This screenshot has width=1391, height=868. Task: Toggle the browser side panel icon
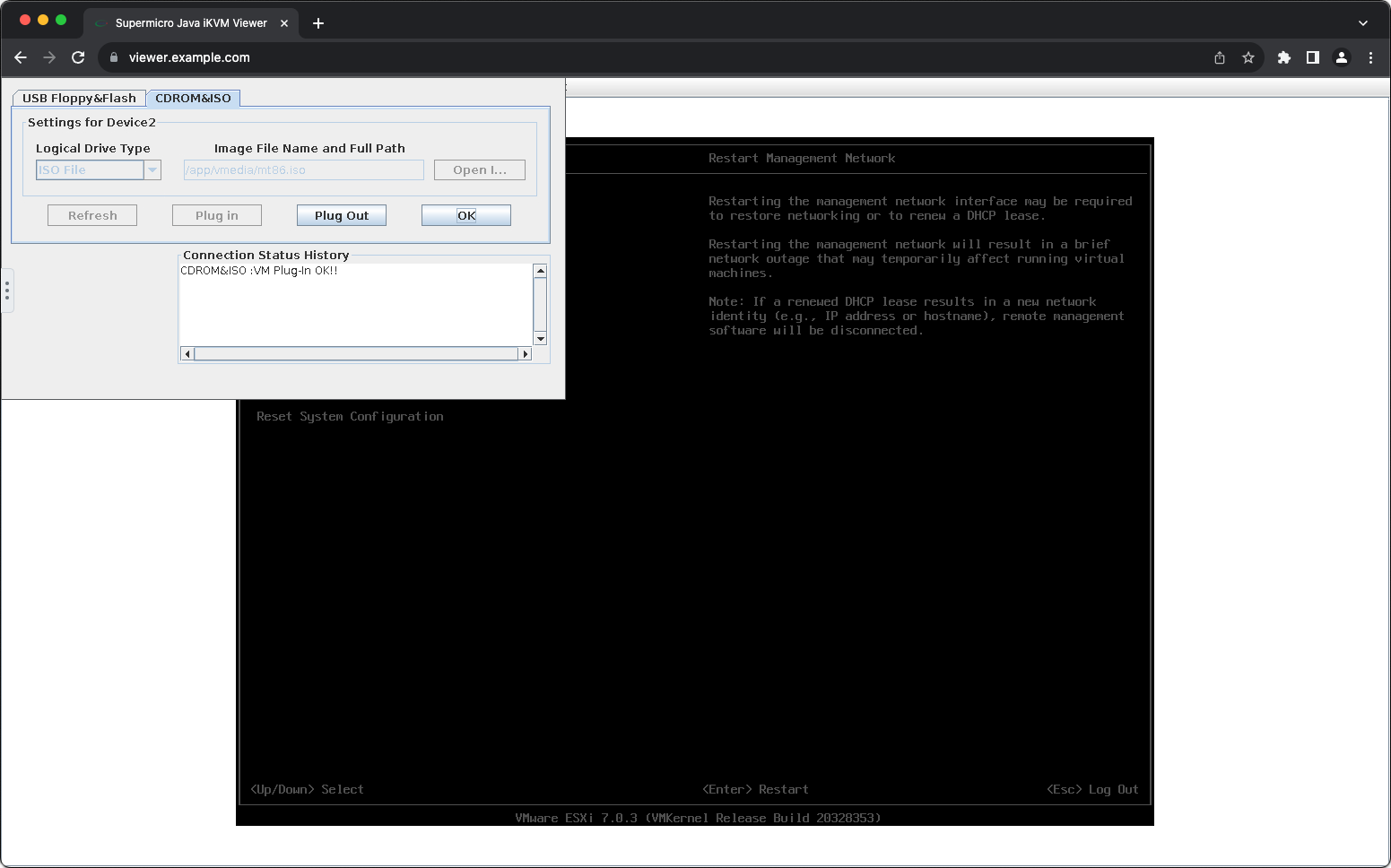tap(1312, 57)
